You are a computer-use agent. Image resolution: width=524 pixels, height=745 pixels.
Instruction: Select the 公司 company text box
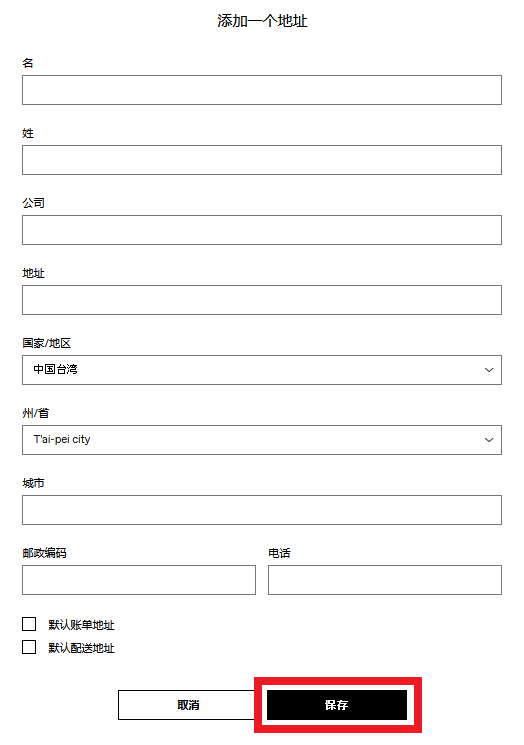click(262, 230)
